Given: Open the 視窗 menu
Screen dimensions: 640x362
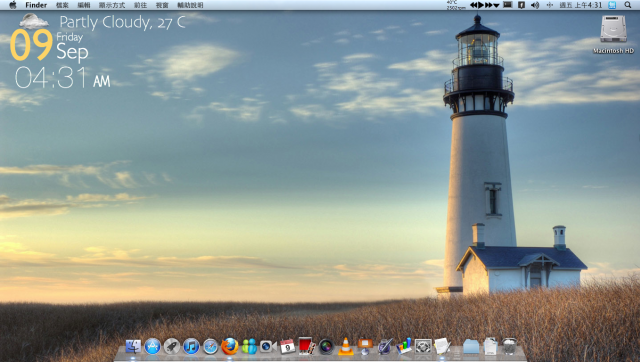Looking at the screenshot, I should [x=162, y=5].
